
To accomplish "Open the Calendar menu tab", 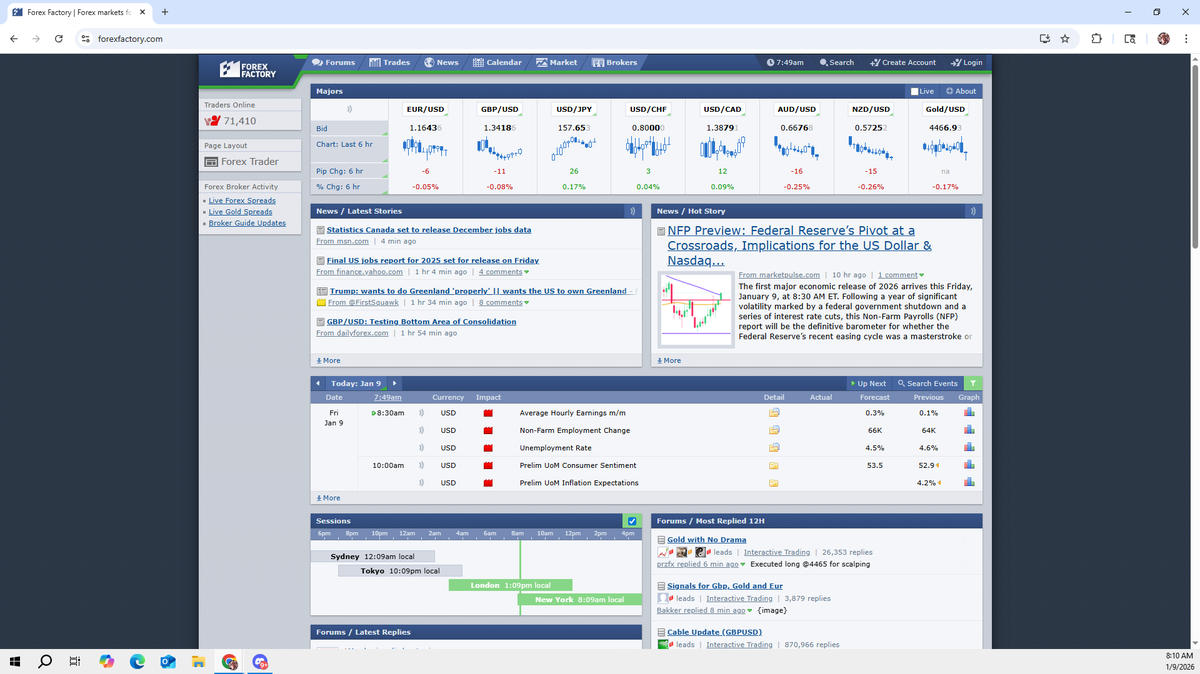I will tap(497, 62).
